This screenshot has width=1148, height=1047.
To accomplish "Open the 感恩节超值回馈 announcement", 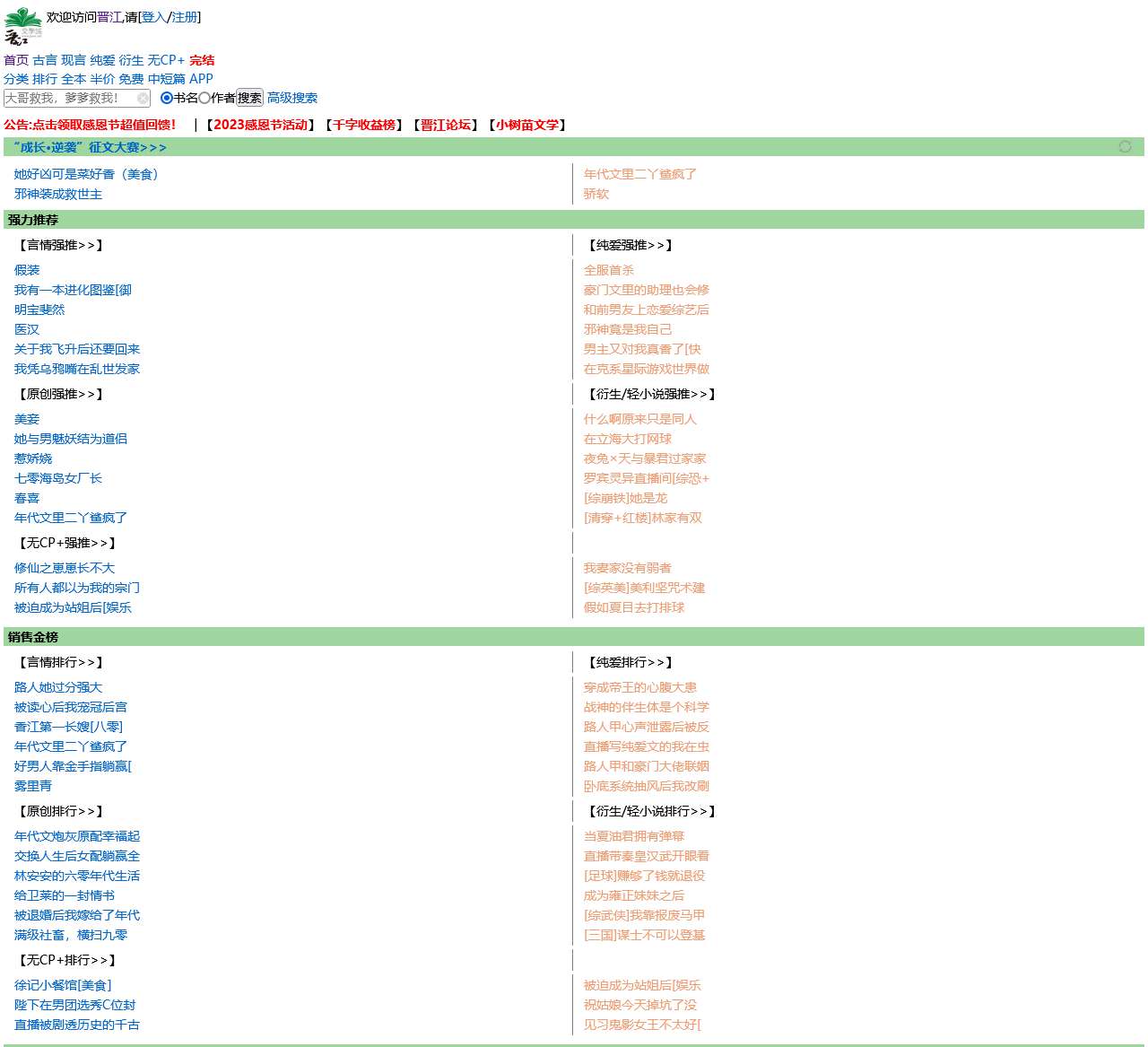I will pos(90,125).
